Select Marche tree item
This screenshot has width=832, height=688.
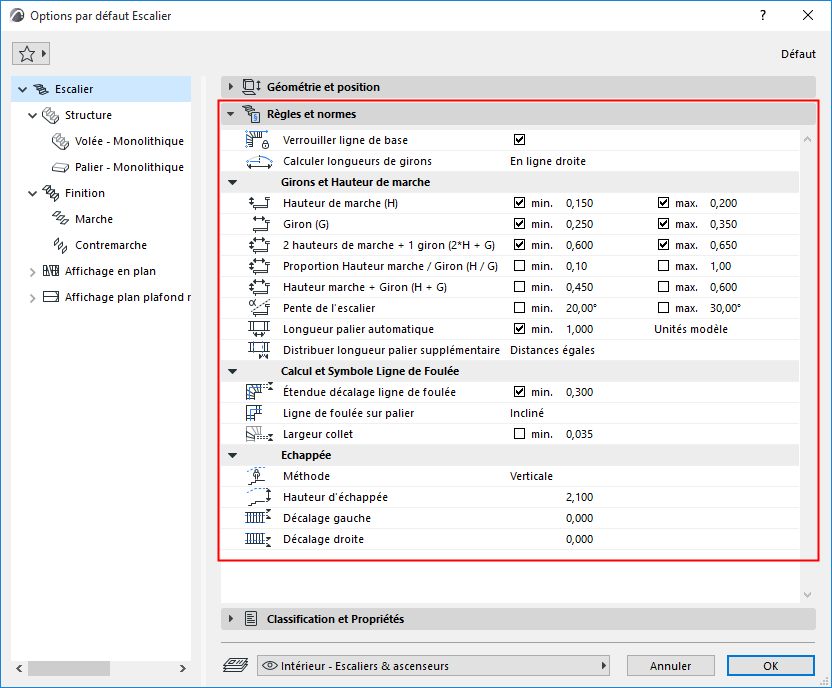tap(94, 219)
